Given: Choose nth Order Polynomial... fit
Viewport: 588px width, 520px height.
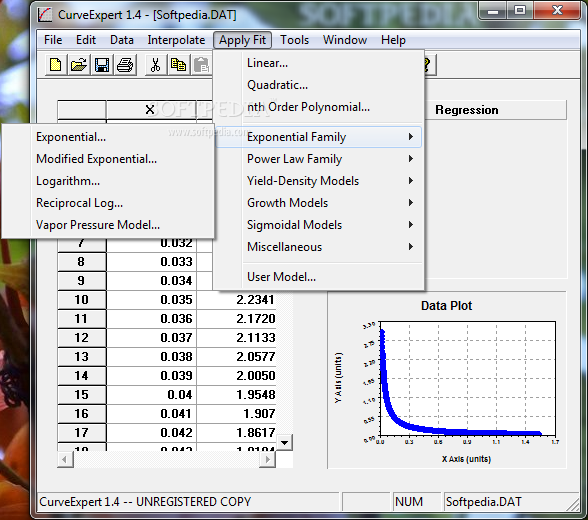Looking at the screenshot, I should (319, 107).
